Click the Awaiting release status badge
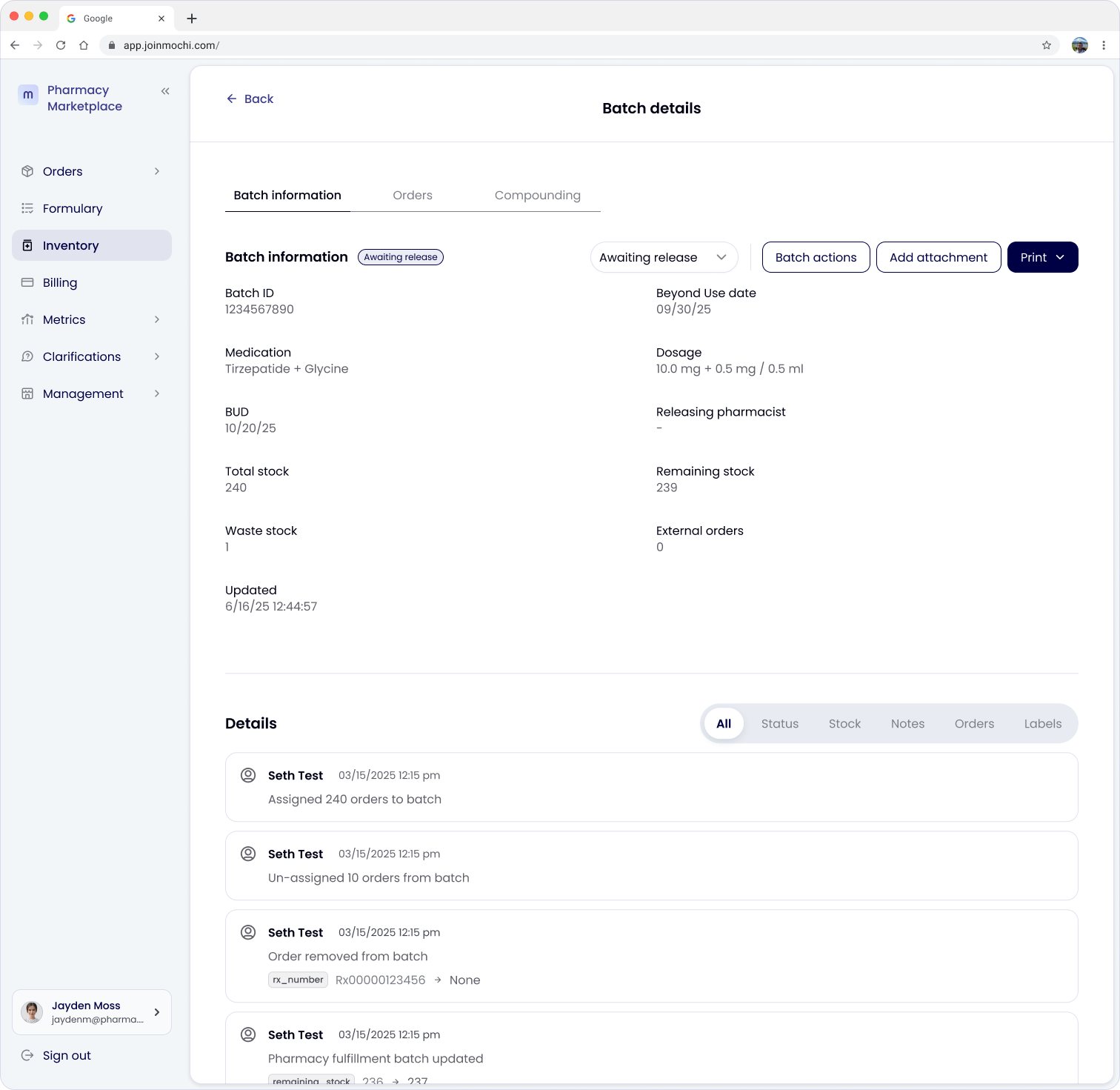The width and height of the screenshot is (1120, 1090). (401, 257)
